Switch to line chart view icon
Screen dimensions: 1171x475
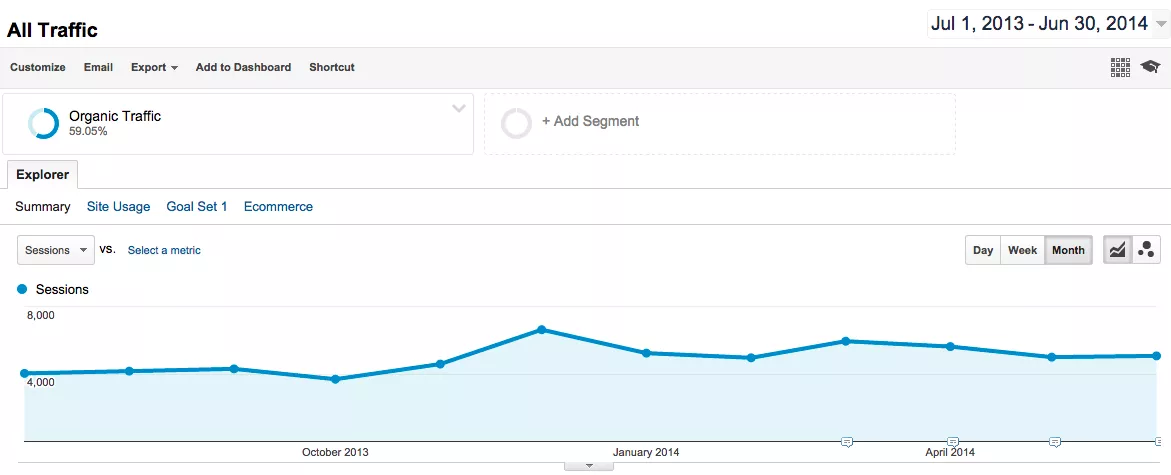(x=1117, y=250)
